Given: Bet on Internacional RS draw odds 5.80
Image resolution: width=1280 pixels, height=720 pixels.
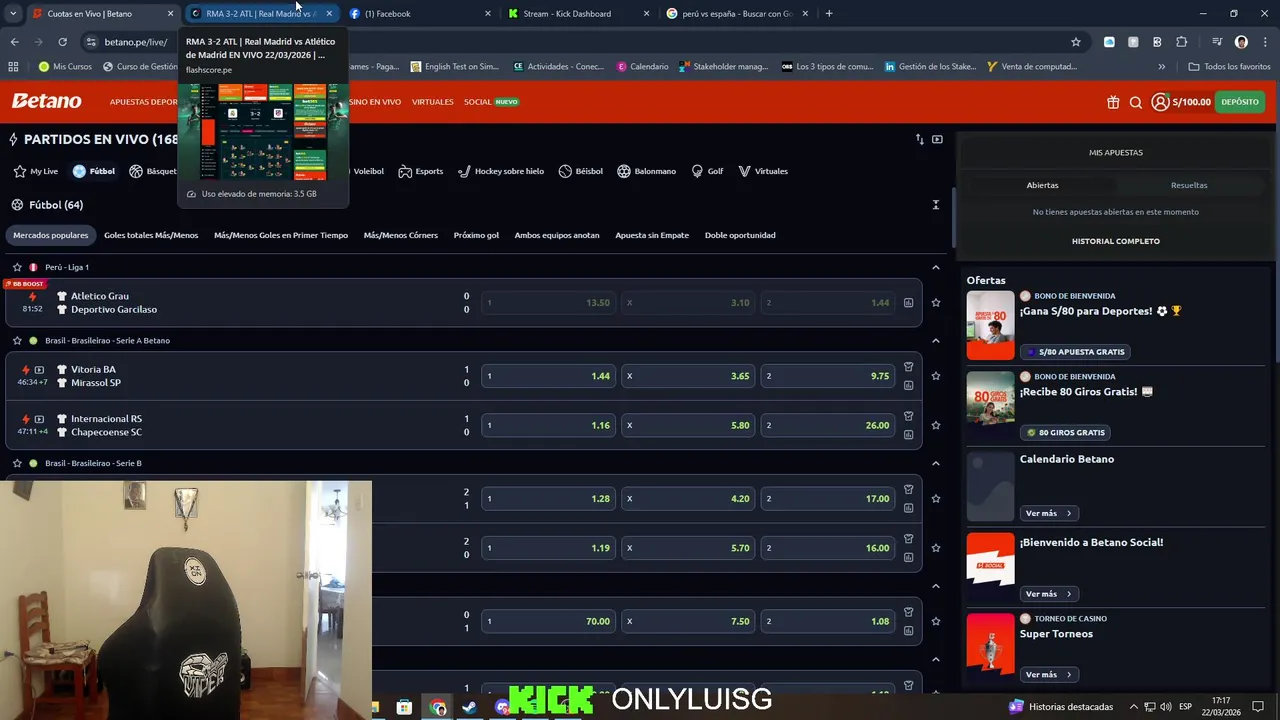Looking at the screenshot, I should pos(688,425).
